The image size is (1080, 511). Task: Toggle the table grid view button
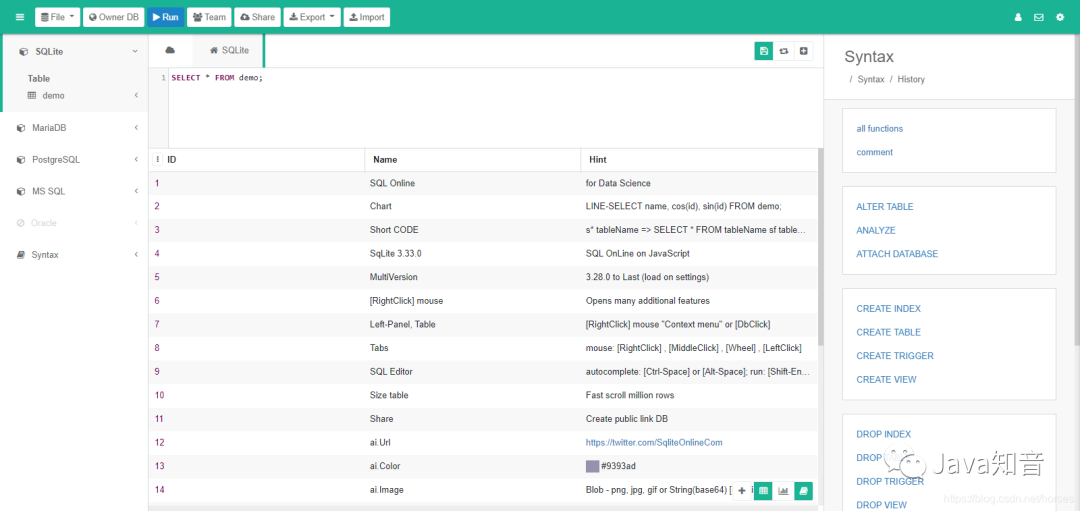click(763, 490)
